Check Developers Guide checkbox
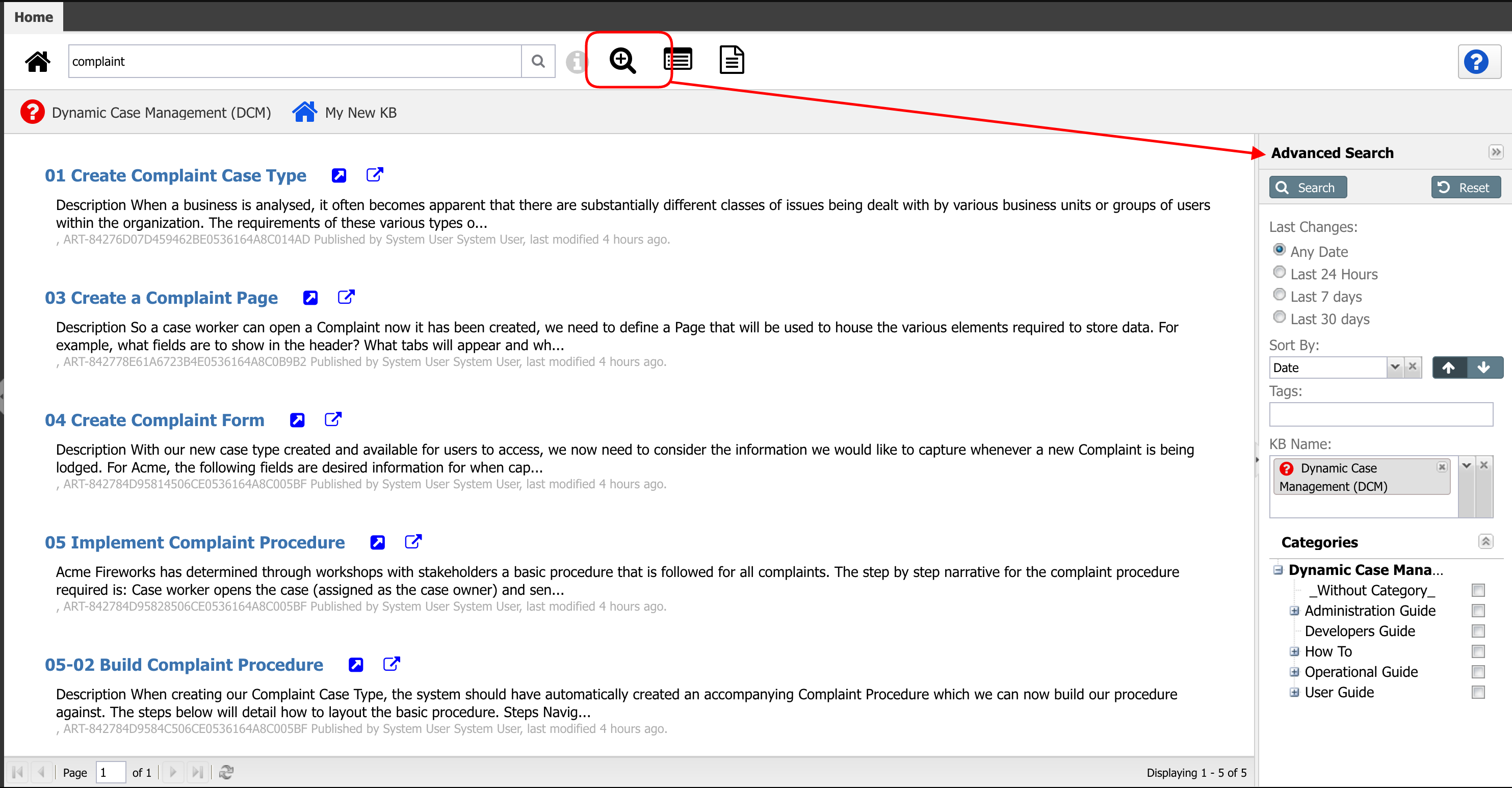 [x=1478, y=632]
